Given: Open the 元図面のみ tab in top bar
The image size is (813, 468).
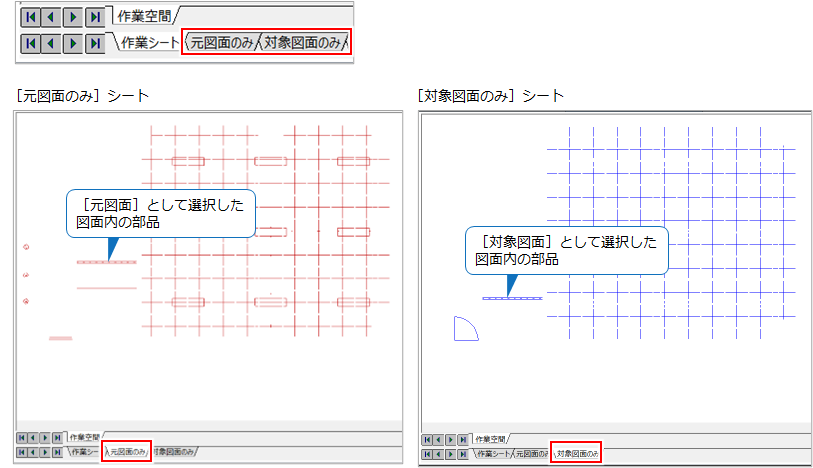Looking at the screenshot, I should (x=221, y=43).
